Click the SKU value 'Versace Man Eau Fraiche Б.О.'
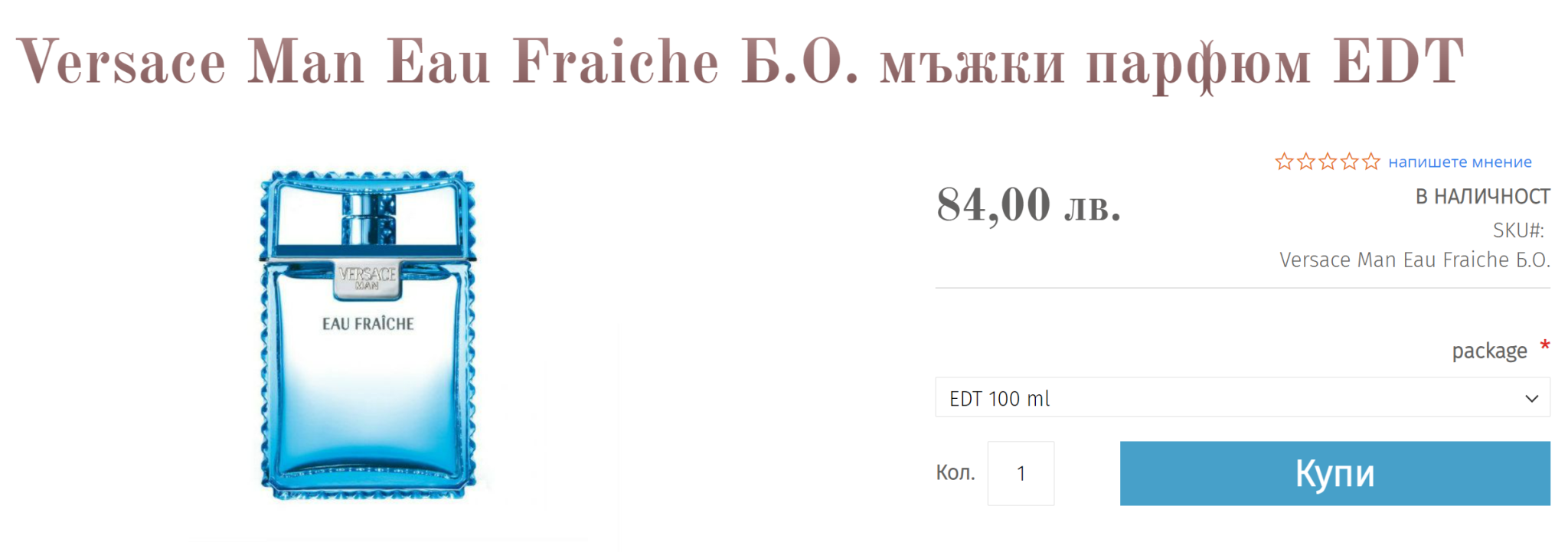Image resolution: width=1568 pixels, height=552 pixels. [x=1414, y=260]
